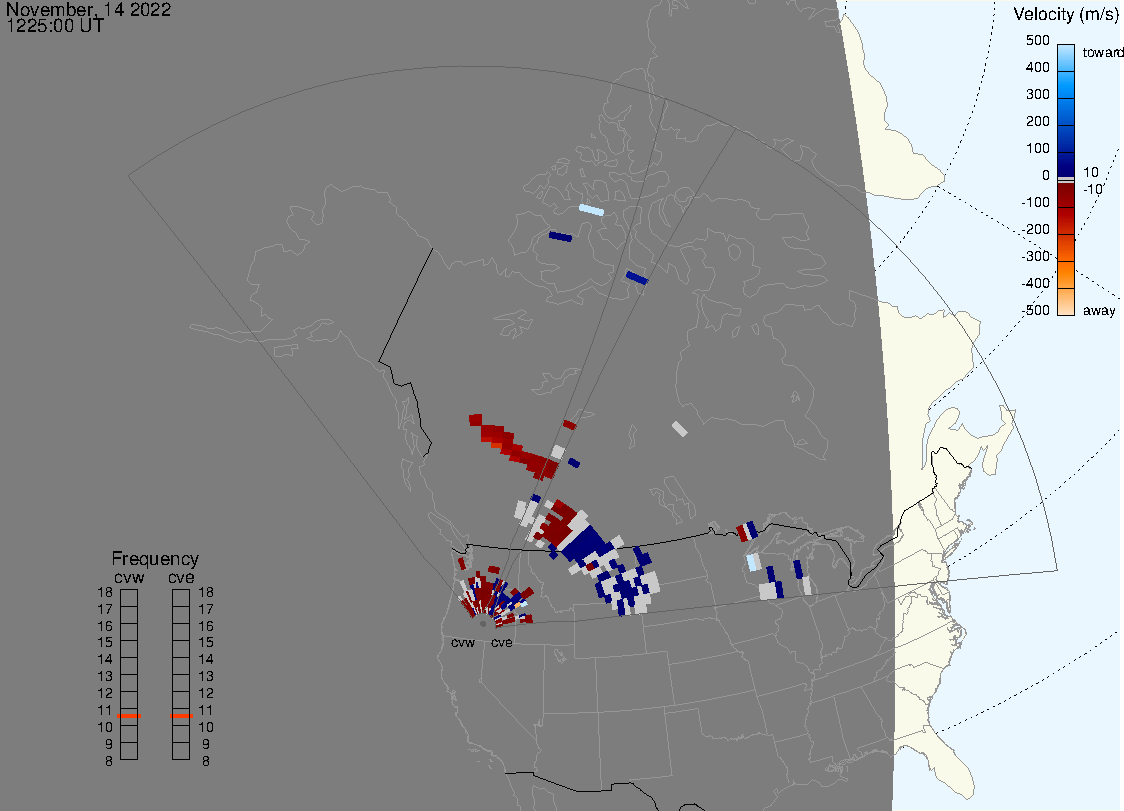Click the "cve" heading in Frequency legend

point(181,577)
